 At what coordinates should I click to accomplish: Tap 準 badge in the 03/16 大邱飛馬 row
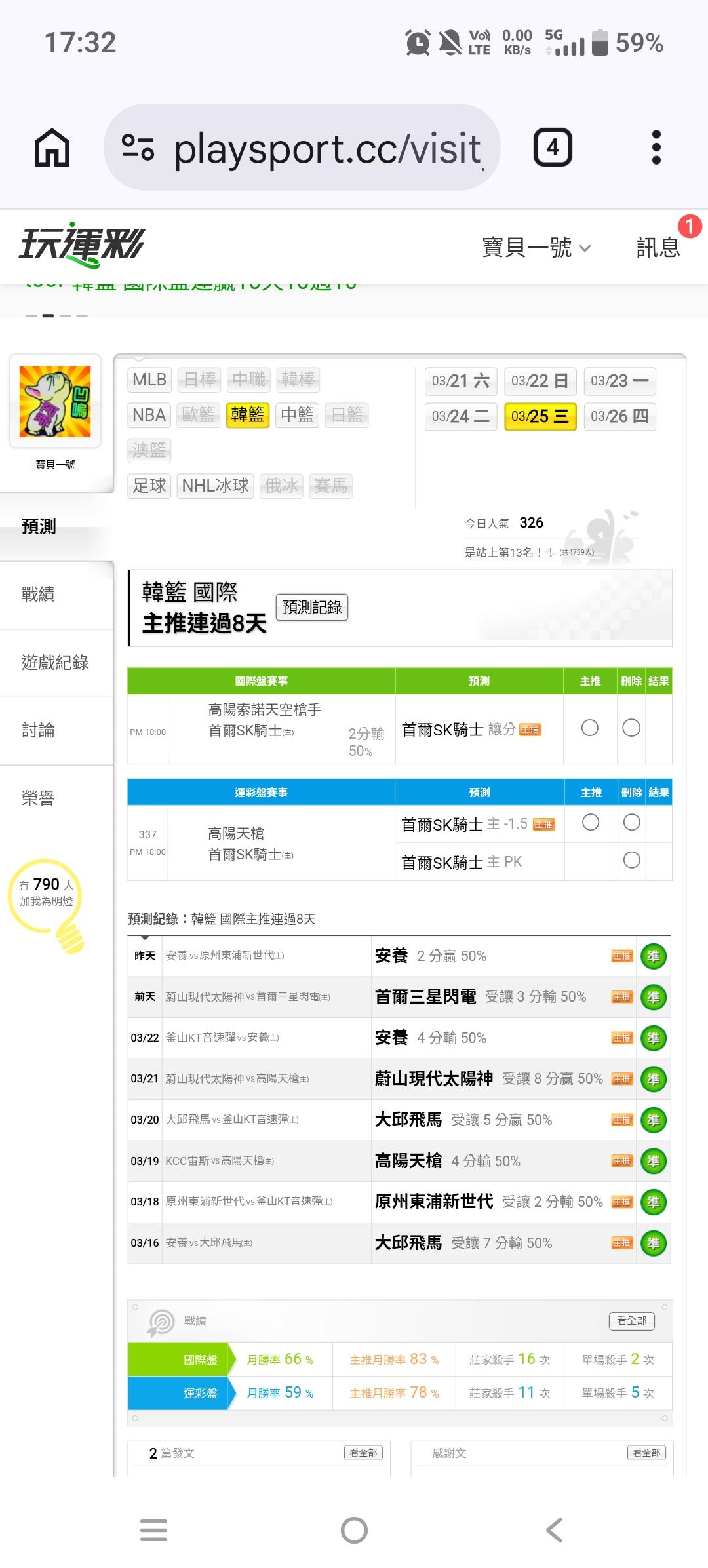coord(653,1243)
